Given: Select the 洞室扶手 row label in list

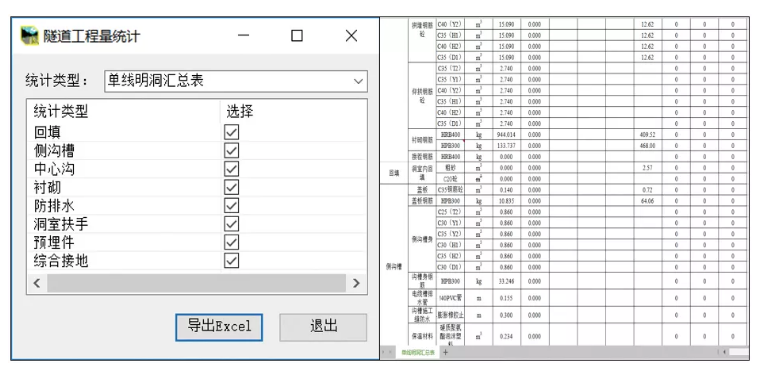Looking at the screenshot, I should pyautogui.click(x=61, y=224).
